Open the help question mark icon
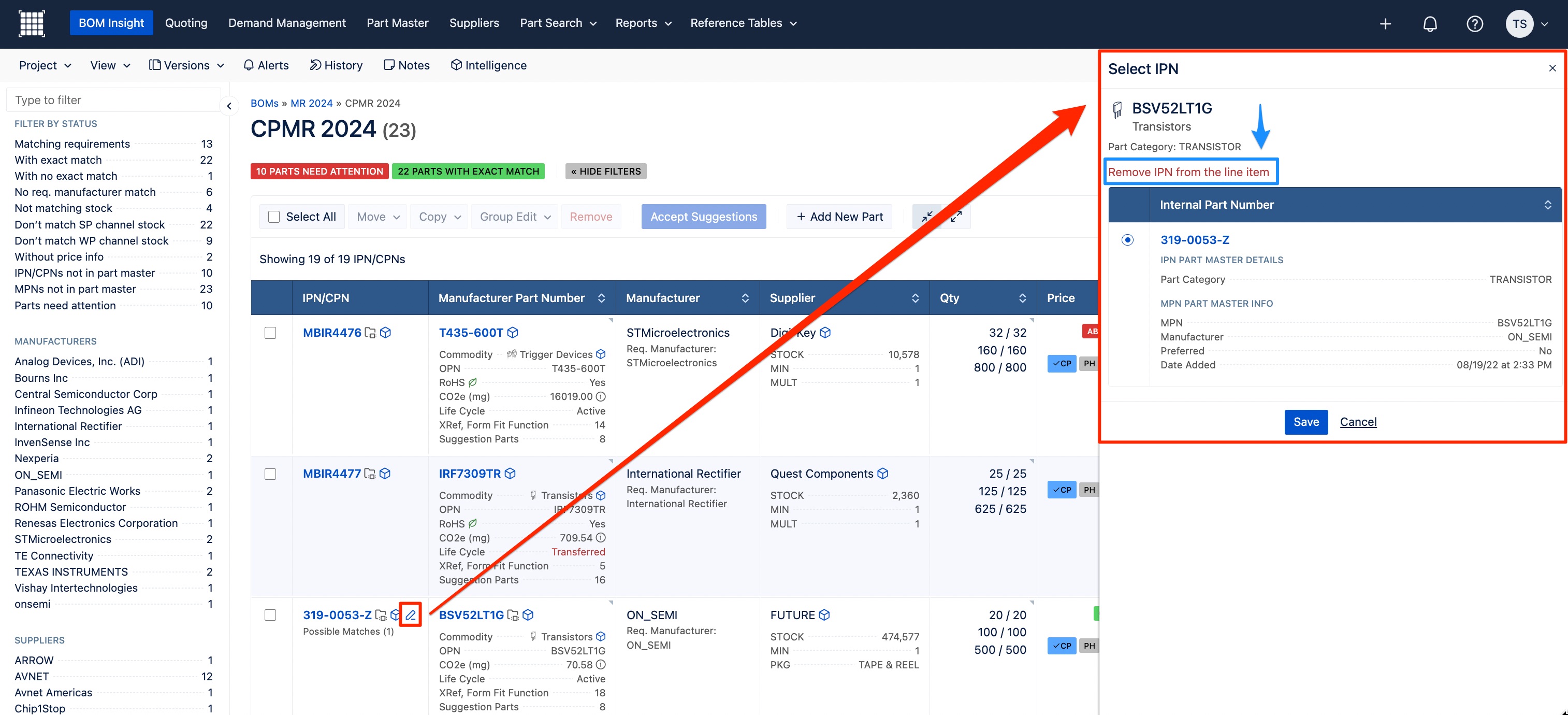 point(1474,24)
